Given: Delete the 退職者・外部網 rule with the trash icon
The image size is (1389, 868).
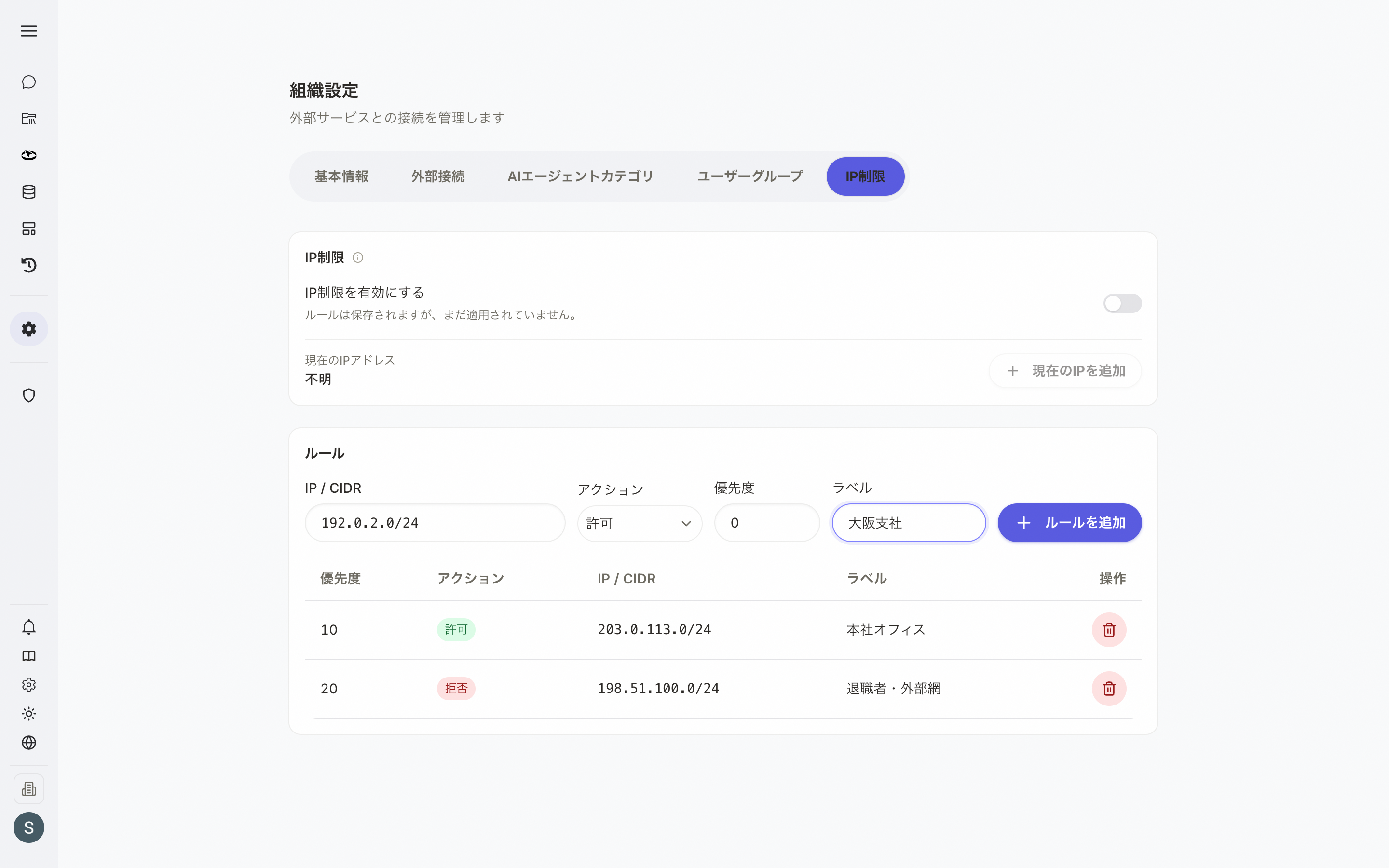Looking at the screenshot, I should 1109,688.
